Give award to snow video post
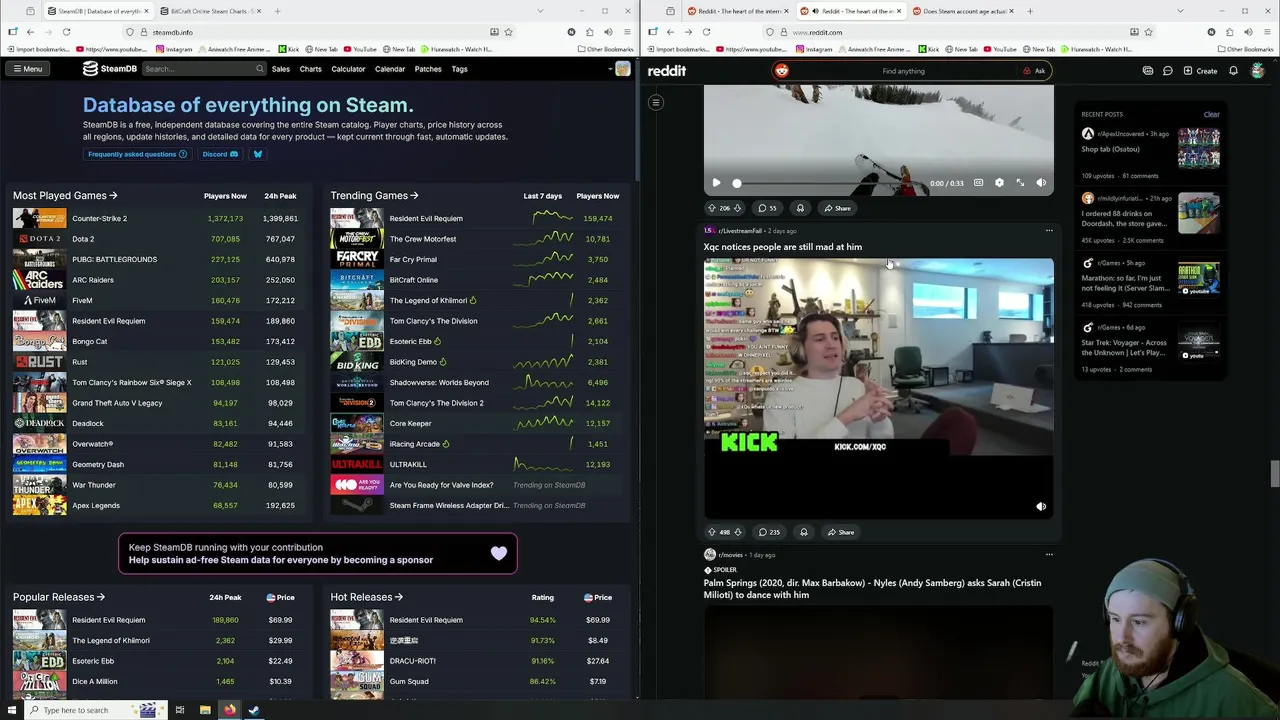The image size is (1280, 720). pyautogui.click(x=800, y=208)
